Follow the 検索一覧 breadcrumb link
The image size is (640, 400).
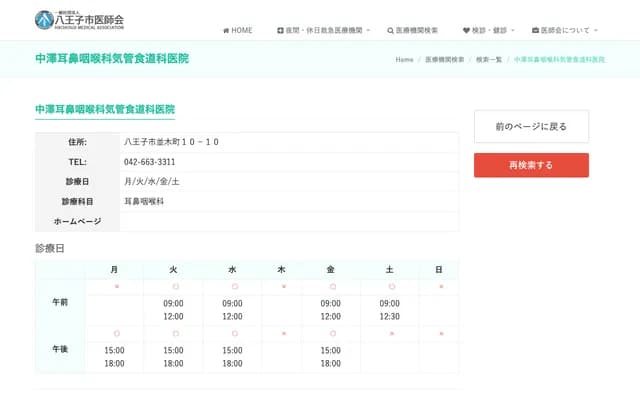489,60
